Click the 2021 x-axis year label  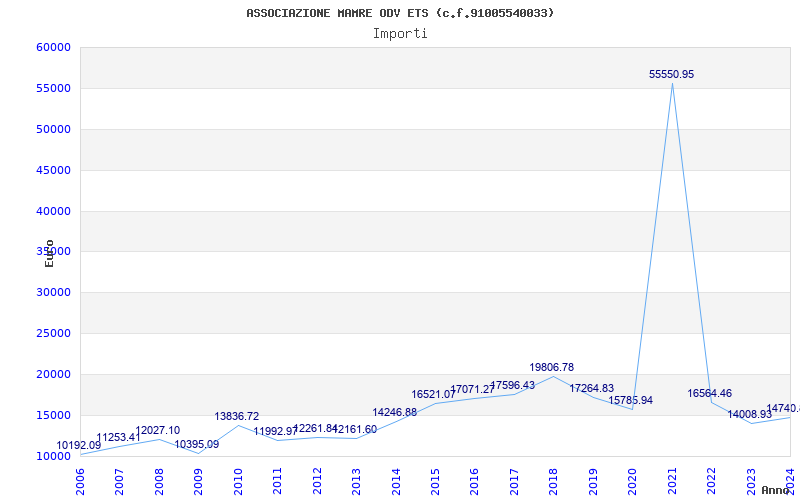672,482
